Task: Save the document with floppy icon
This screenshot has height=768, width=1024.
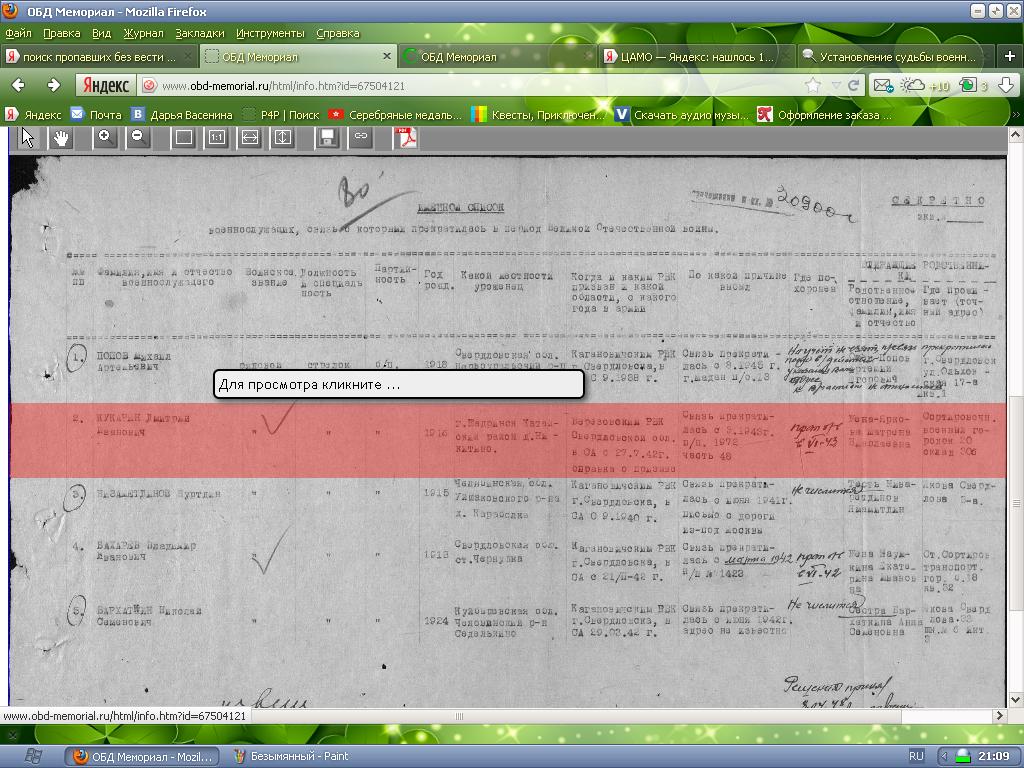Action: (x=327, y=138)
